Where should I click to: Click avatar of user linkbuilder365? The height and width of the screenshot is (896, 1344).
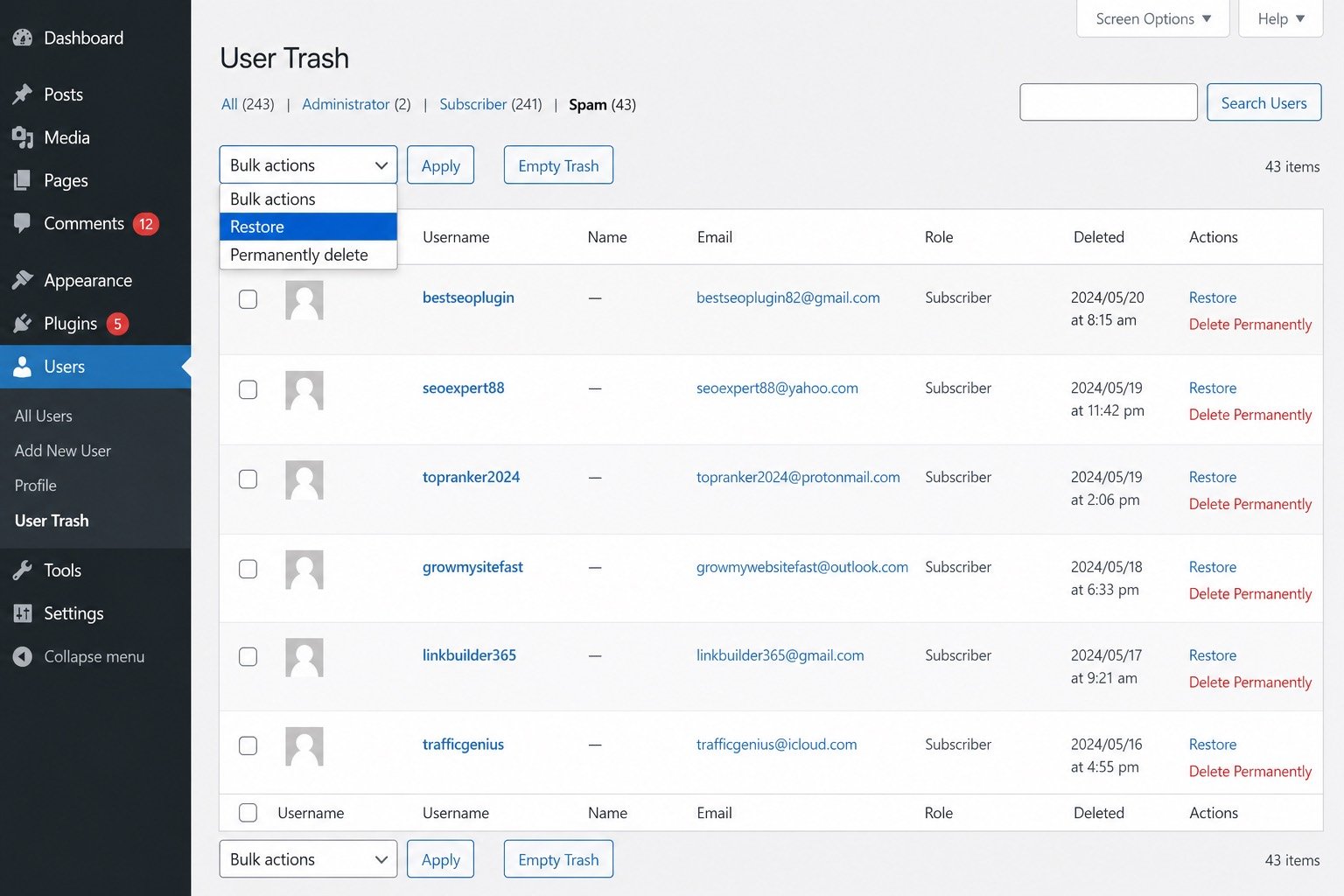304,657
